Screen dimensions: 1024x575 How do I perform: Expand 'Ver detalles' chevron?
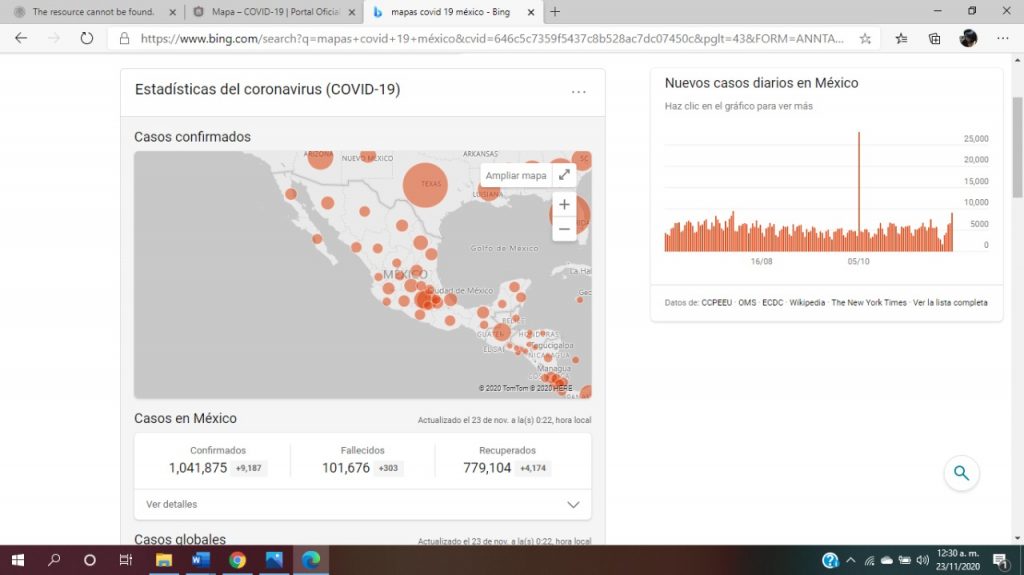573,504
